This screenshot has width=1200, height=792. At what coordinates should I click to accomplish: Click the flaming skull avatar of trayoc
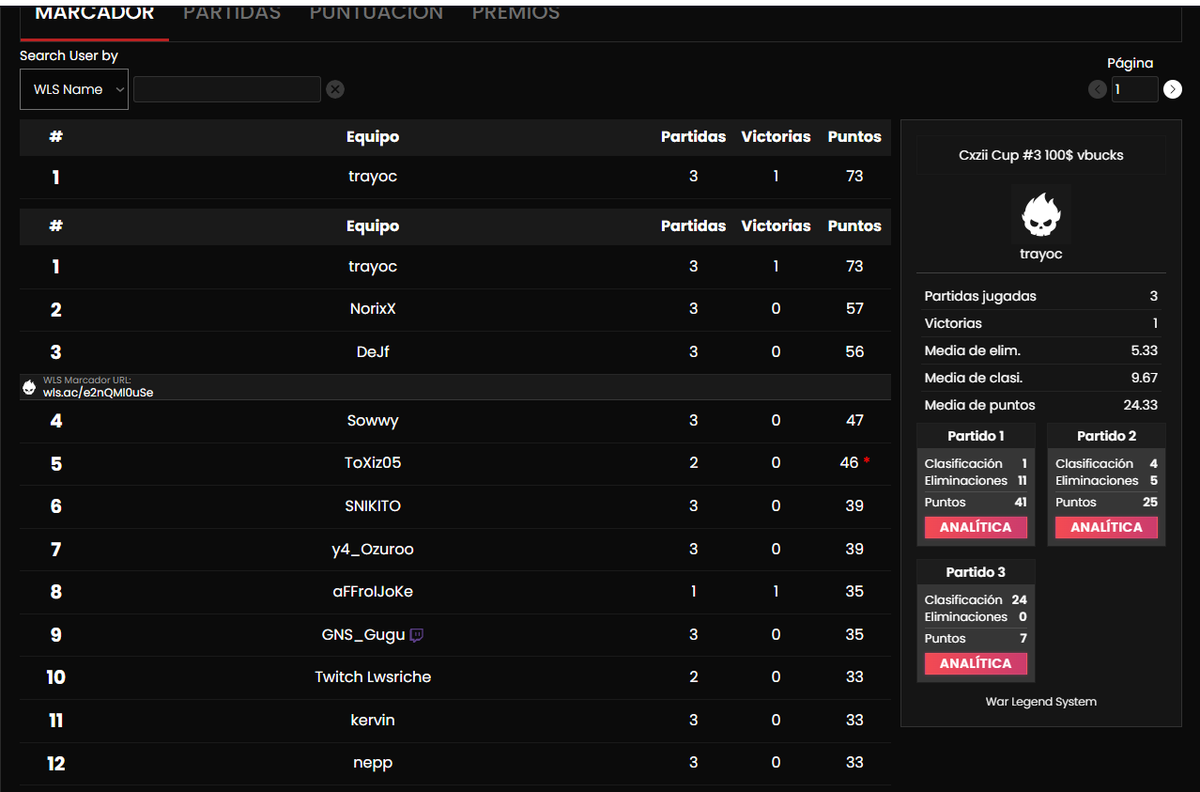point(1041,213)
